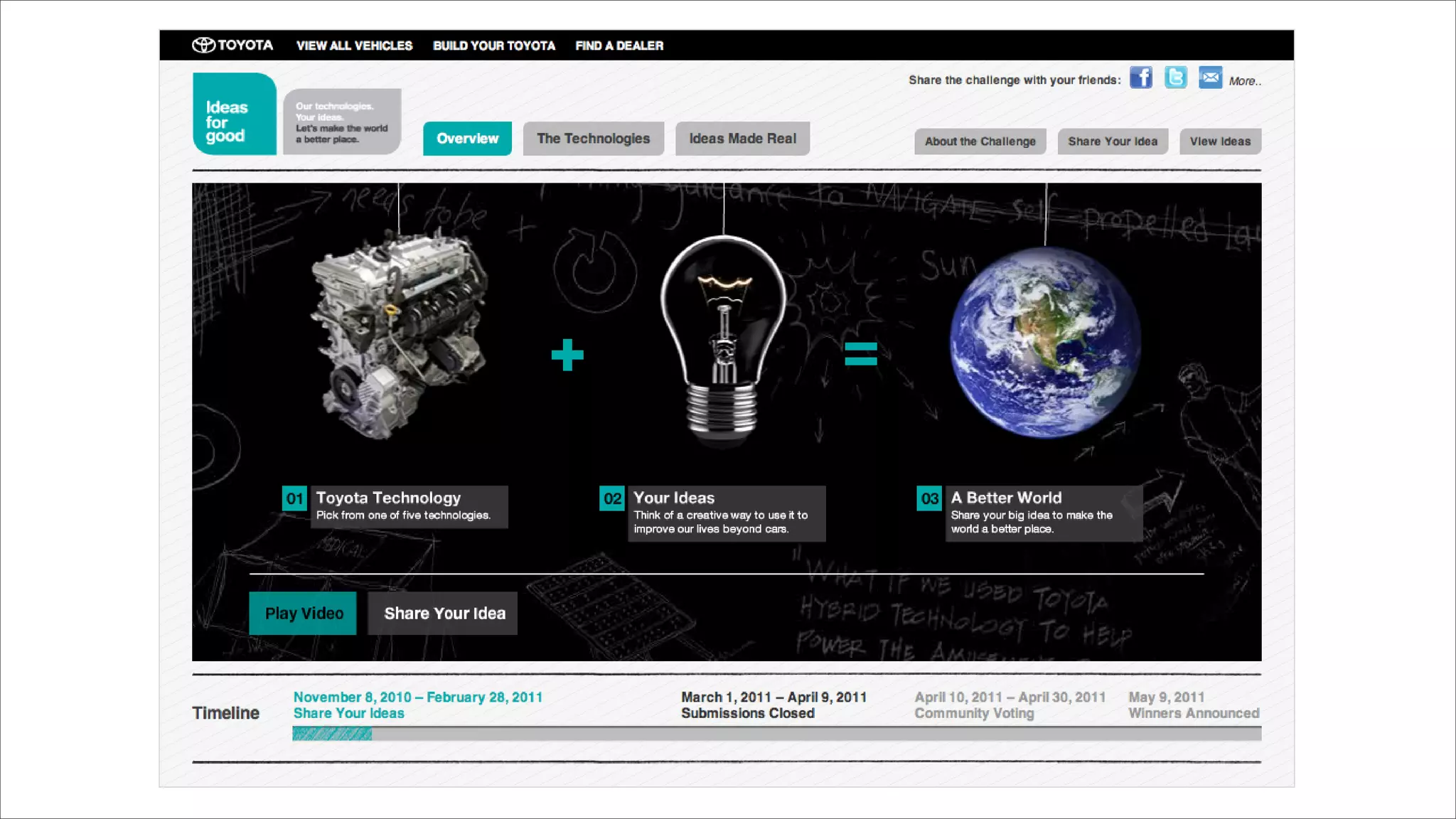
Task: Open Build Your Toyota menu item
Action: [494, 45]
